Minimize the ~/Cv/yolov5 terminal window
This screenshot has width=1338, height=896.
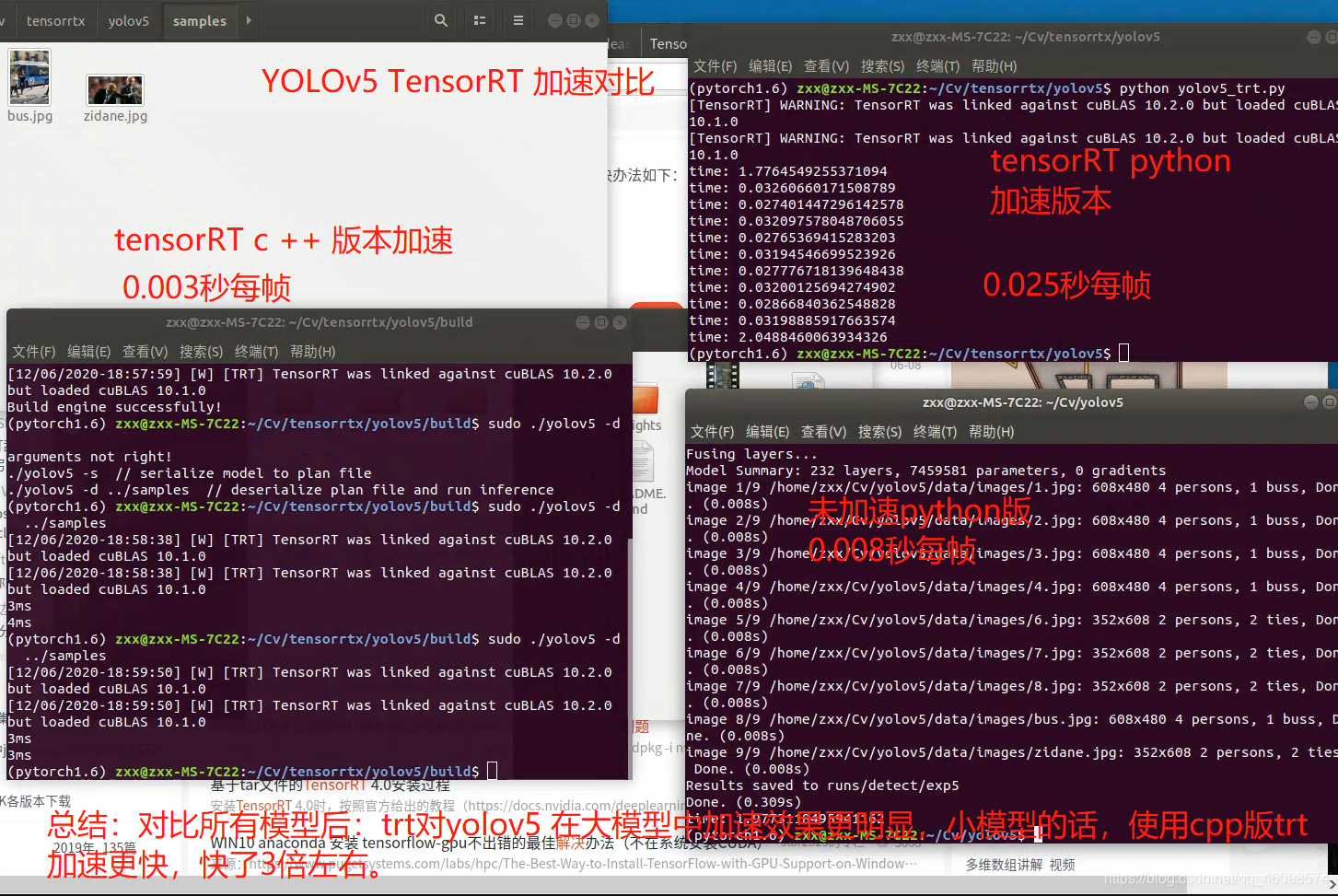[x=1311, y=402]
